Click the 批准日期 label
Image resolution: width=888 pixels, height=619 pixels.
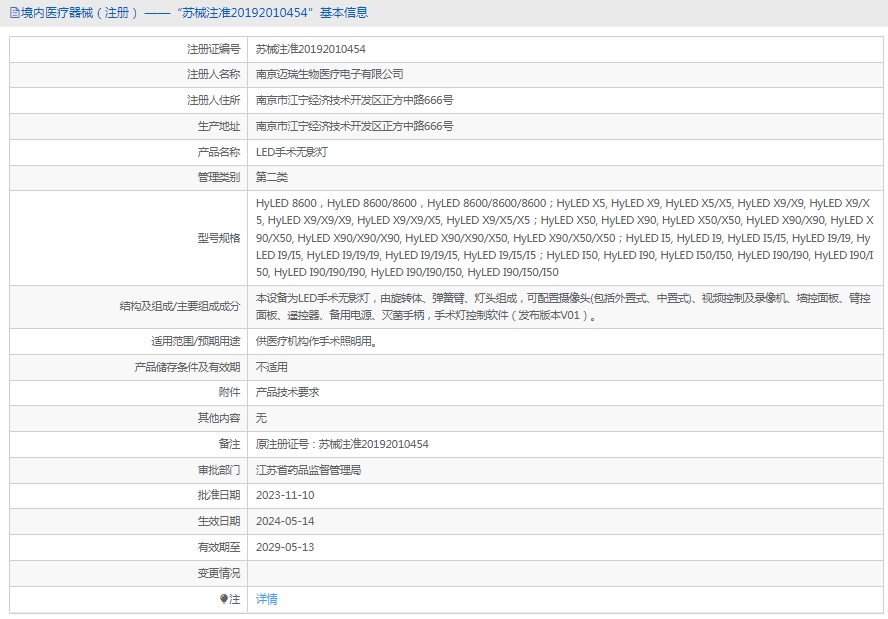(x=219, y=496)
